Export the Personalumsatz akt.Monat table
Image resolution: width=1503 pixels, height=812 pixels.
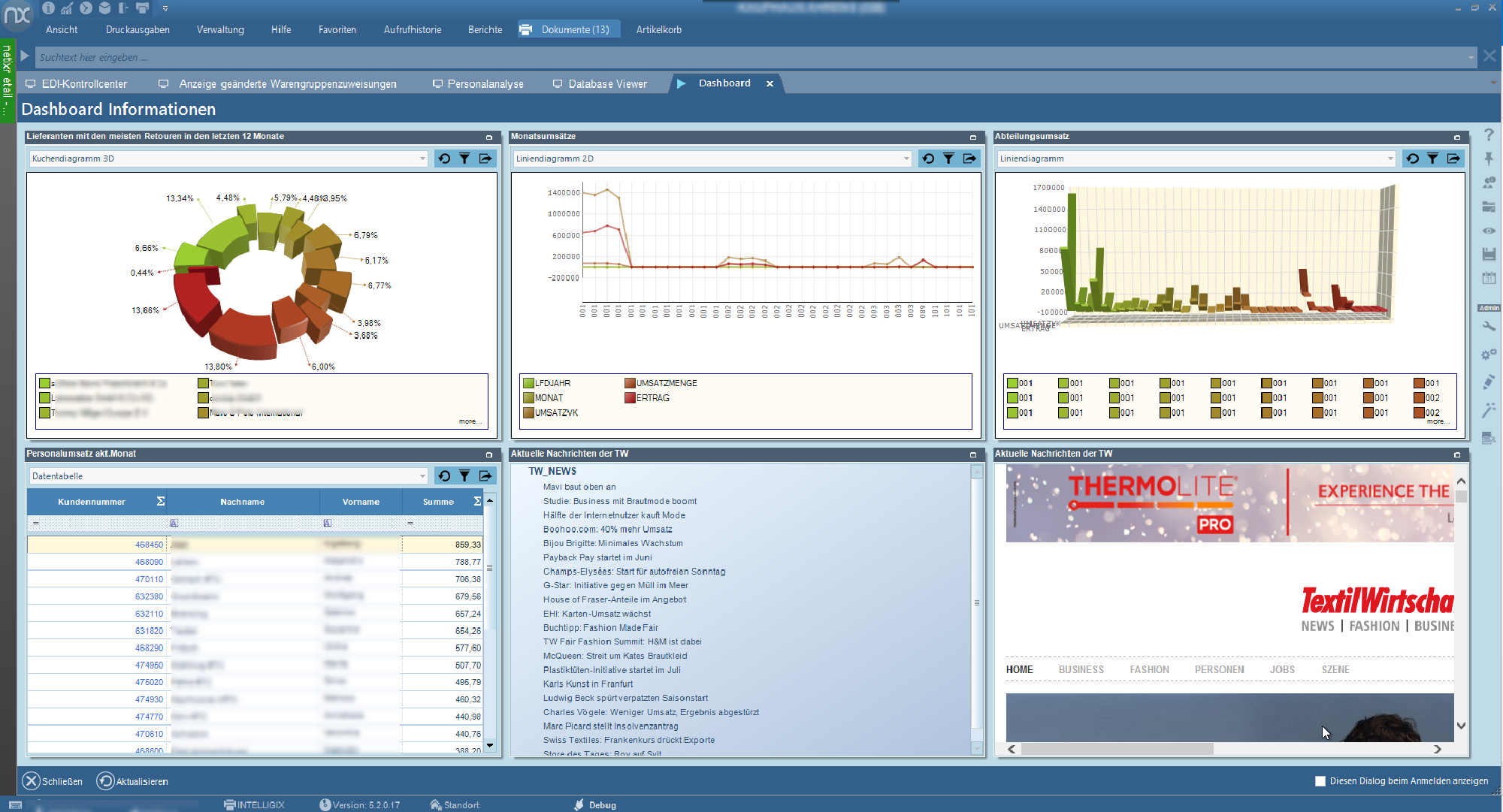486,475
